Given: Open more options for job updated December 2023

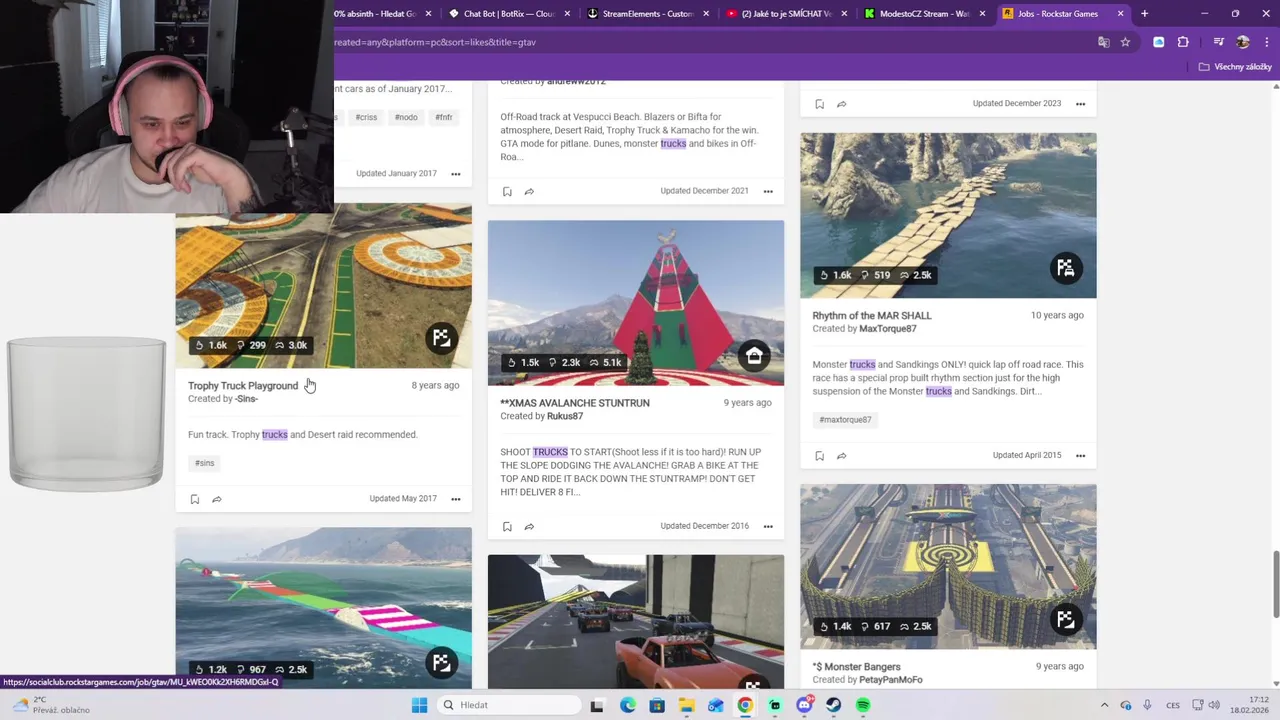Looking at the screenshot, I should (x=1080, y=104).
